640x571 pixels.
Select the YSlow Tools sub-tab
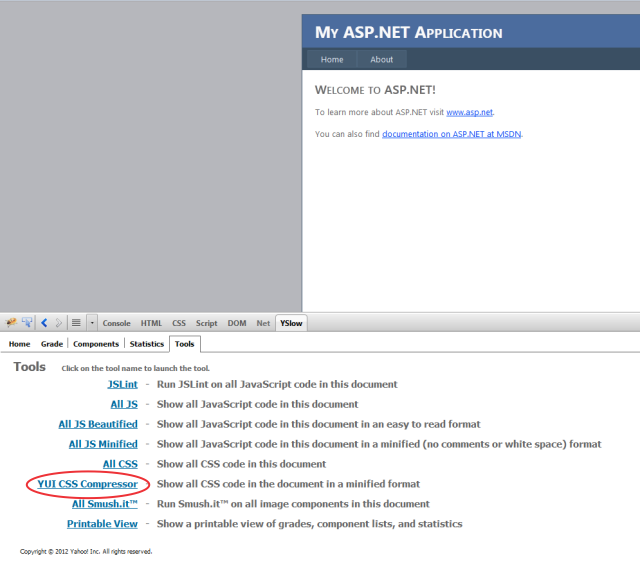coord(184,344)
